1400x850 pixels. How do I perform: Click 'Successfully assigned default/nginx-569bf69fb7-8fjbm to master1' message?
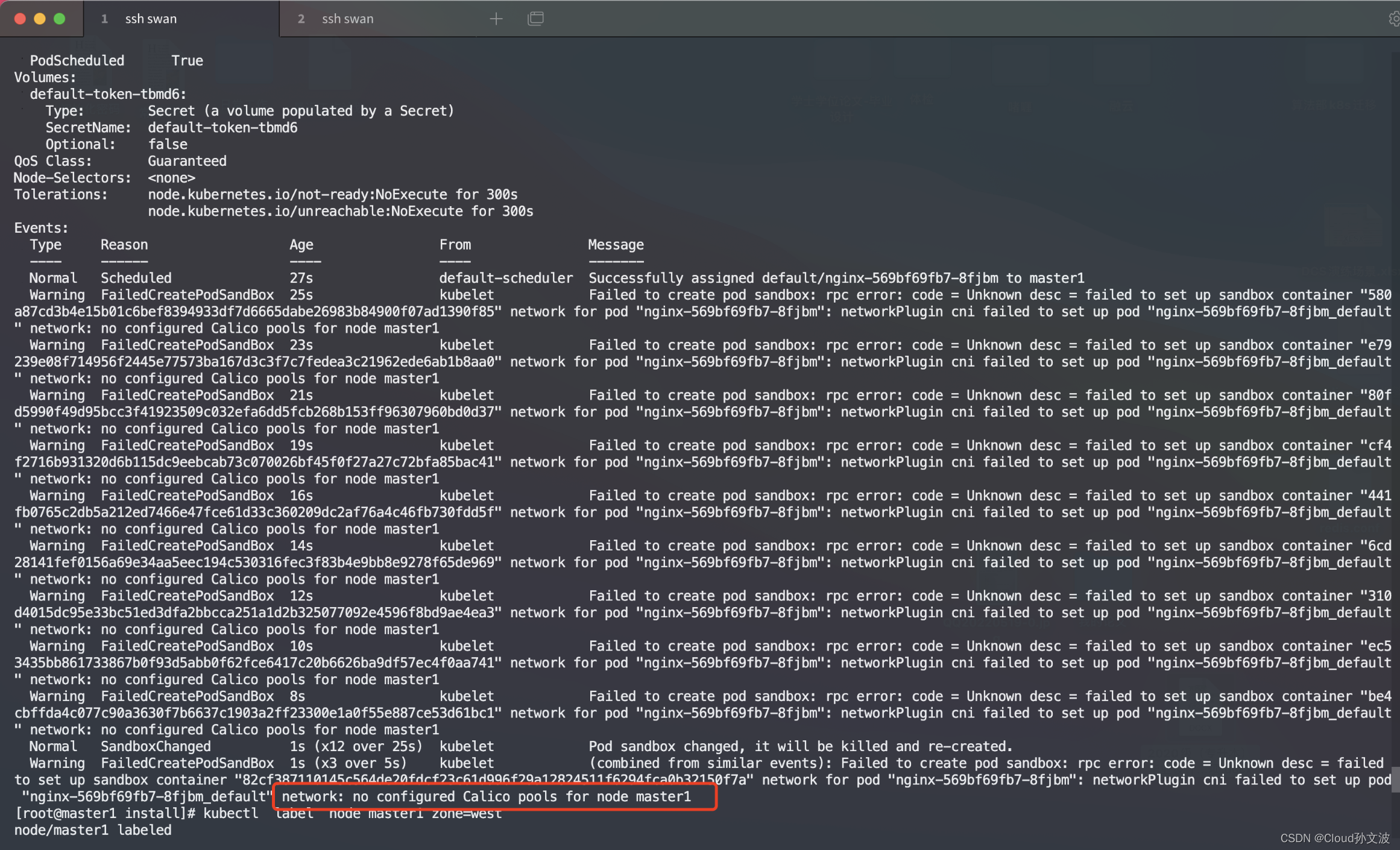[x=836, y=279]
